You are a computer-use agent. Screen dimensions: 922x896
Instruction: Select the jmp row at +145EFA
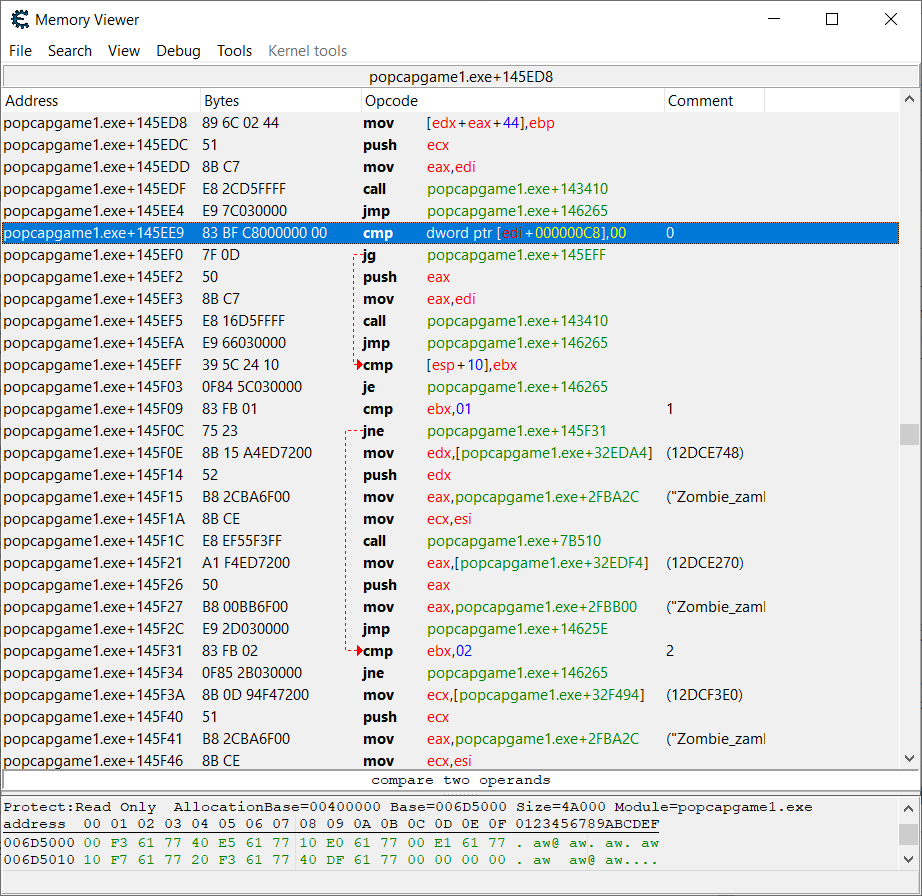[450, 343]
